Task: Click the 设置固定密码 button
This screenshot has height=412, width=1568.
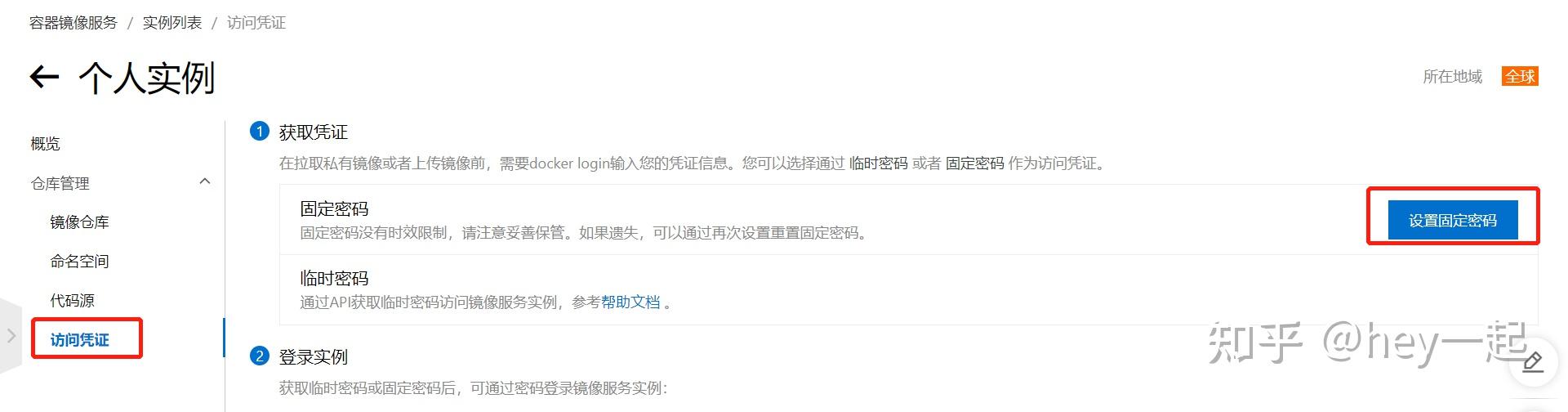Action: pos(1453,220)
